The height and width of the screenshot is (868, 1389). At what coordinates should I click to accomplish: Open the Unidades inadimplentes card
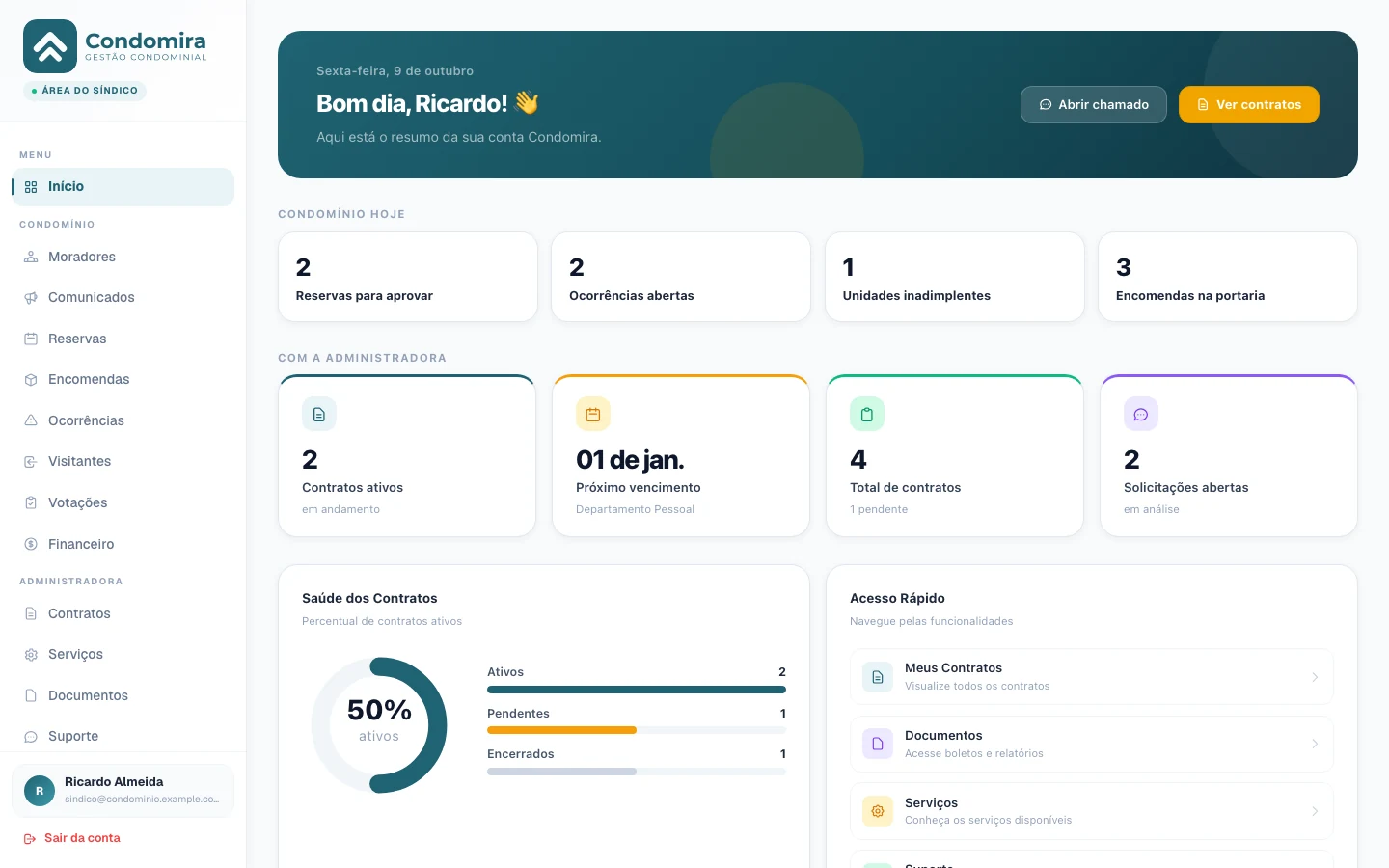pos(955,277)
